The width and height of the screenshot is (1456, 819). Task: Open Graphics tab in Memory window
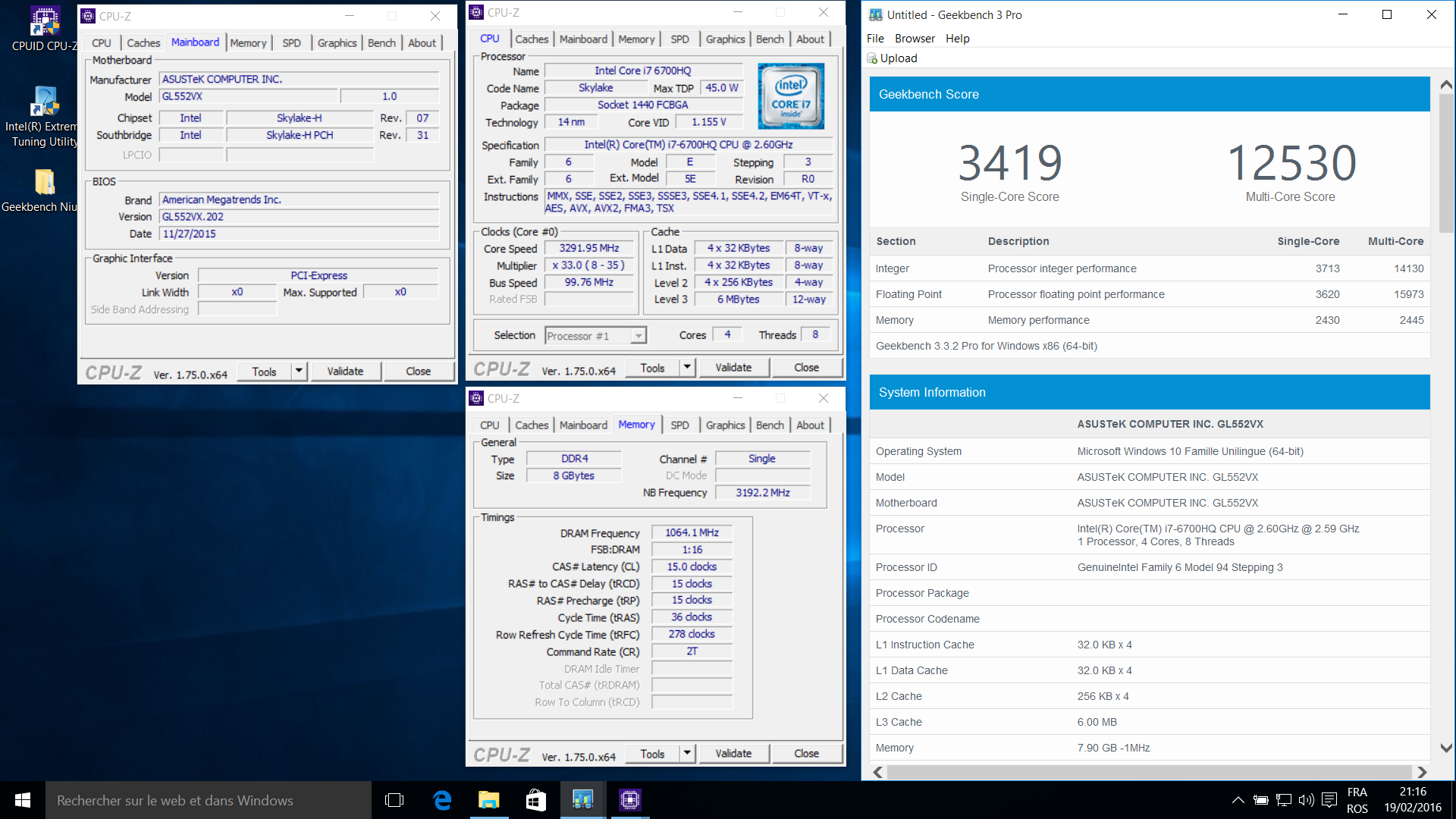click(x=726, y=425)
